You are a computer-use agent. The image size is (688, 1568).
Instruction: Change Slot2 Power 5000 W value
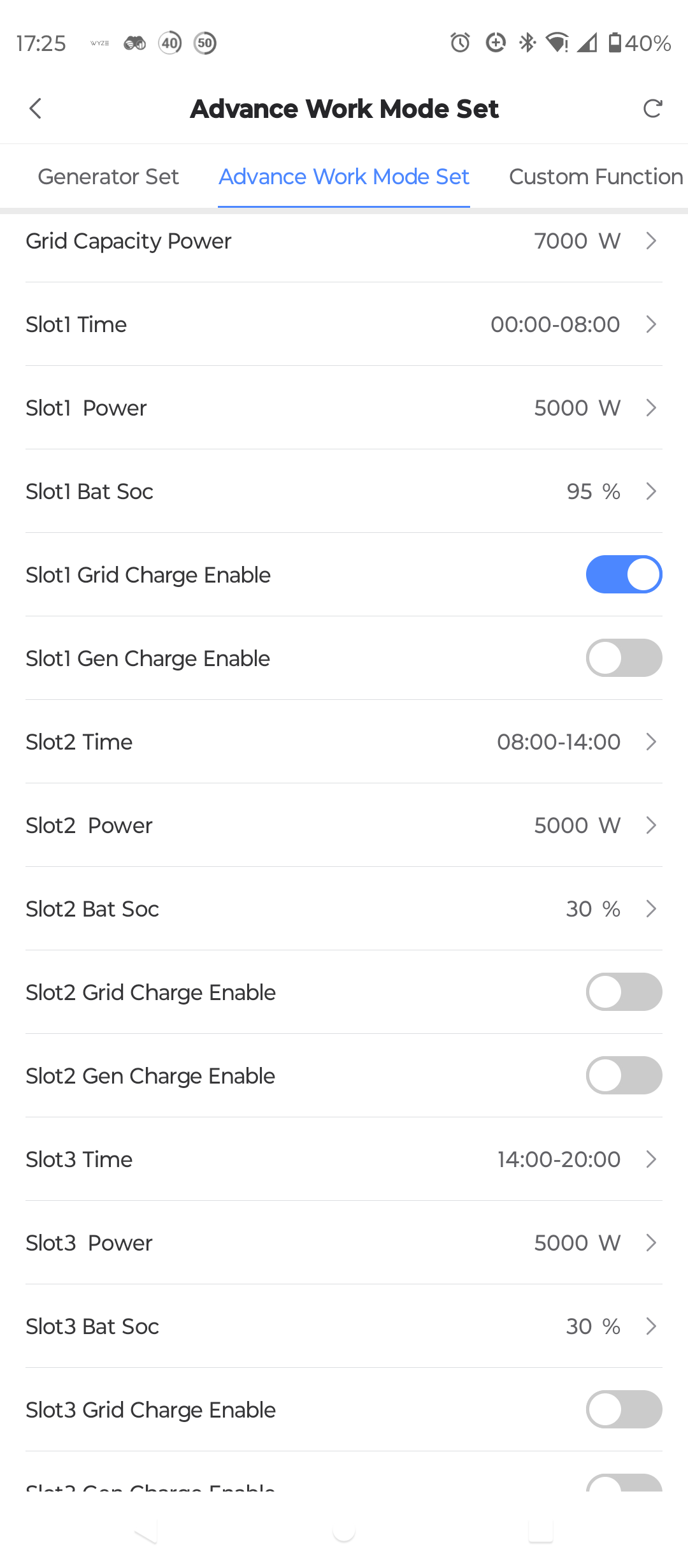[x=577, y=825]
